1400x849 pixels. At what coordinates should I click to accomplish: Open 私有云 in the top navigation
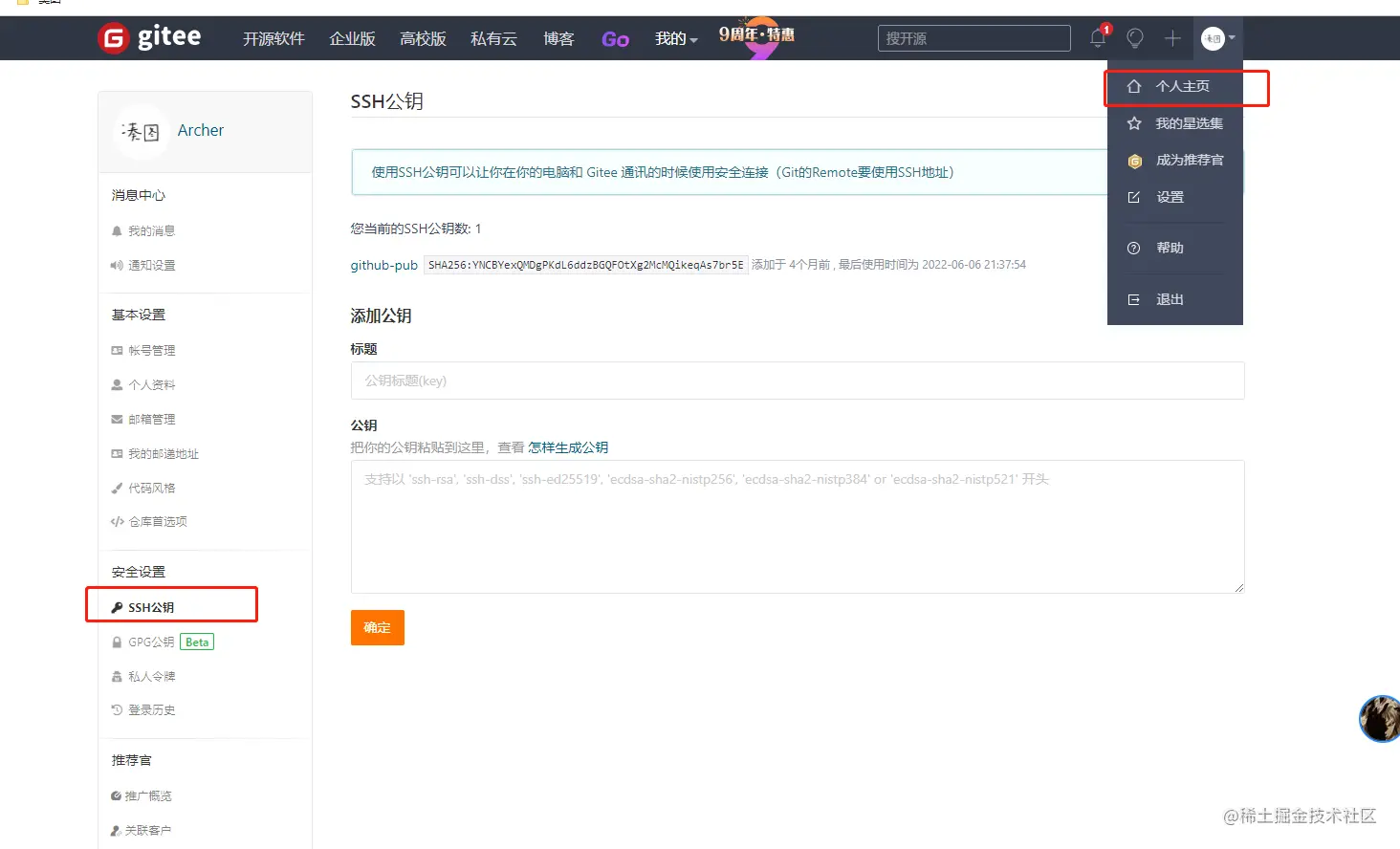point(493,38)
